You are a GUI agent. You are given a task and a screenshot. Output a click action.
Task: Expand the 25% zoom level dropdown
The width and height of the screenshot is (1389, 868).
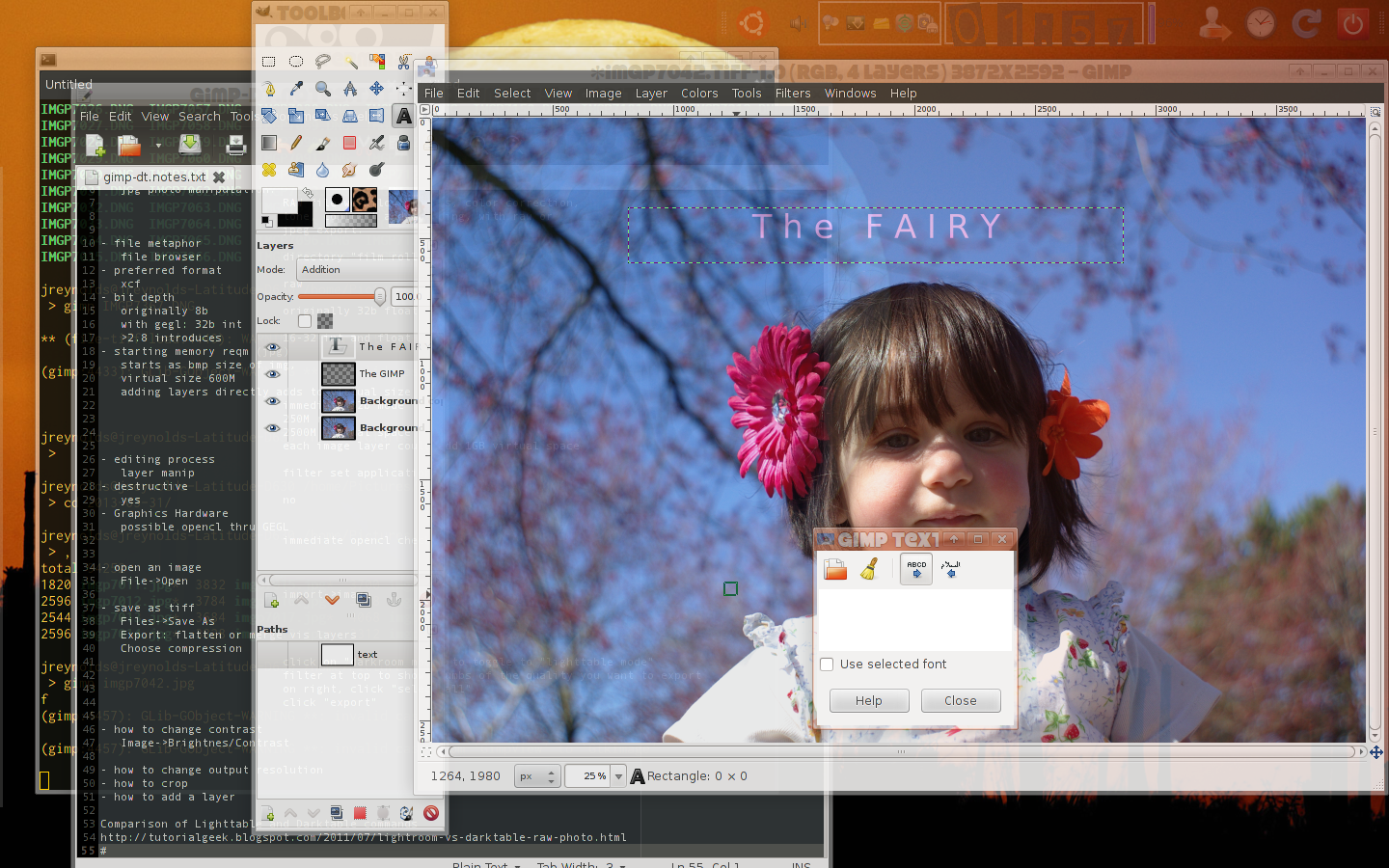point(618,776)
